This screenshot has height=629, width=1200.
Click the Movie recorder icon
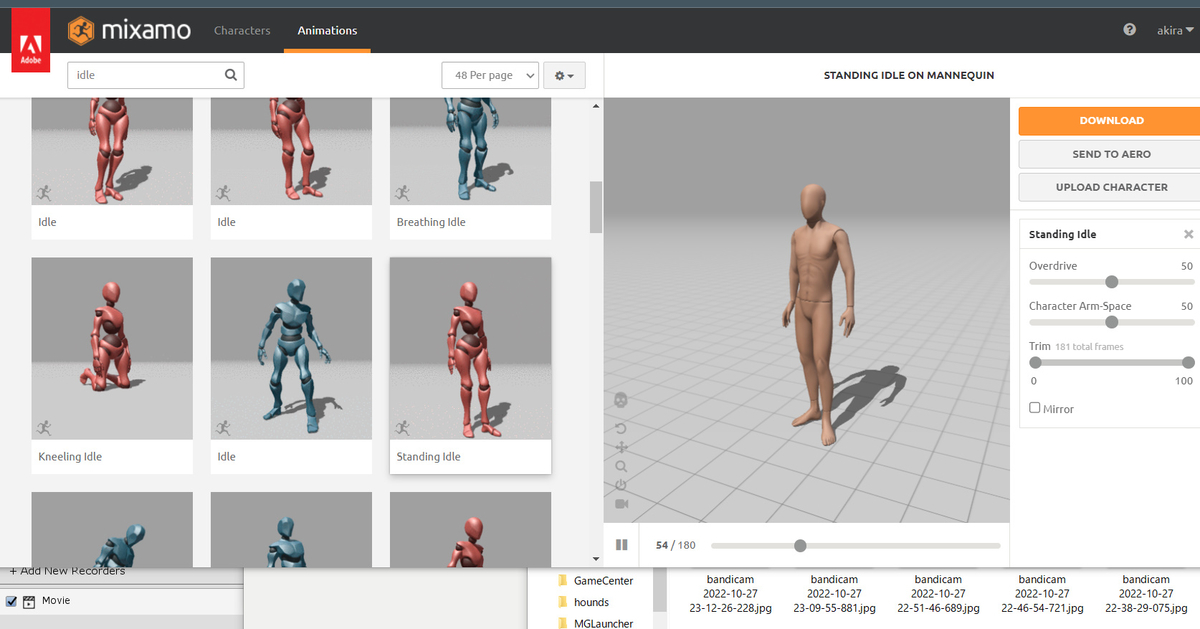click(x=29, y=601)
